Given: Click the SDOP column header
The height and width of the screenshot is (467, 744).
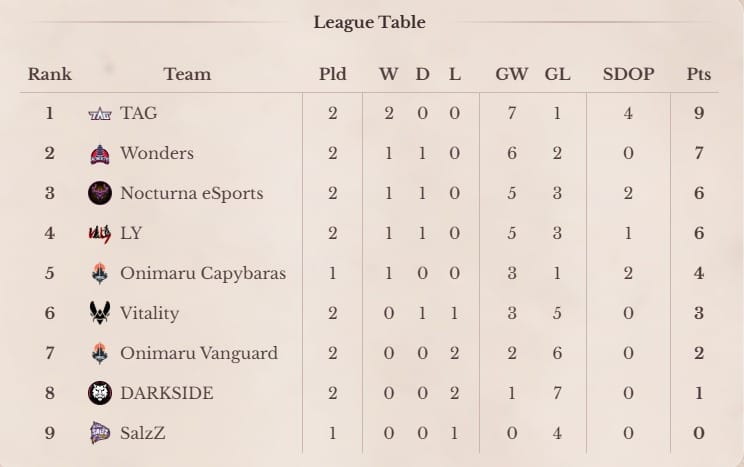Looking at the screenshot, I should pyautogui.click(x=628, y=74).
